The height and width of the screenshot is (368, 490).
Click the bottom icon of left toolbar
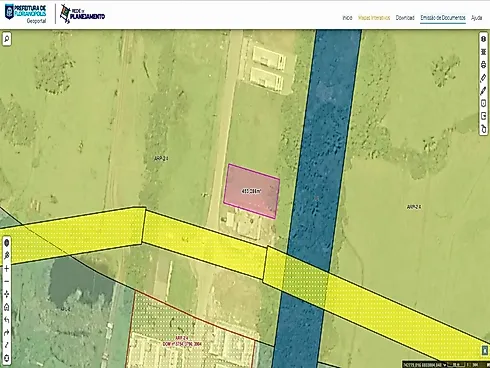click(7, 358)
